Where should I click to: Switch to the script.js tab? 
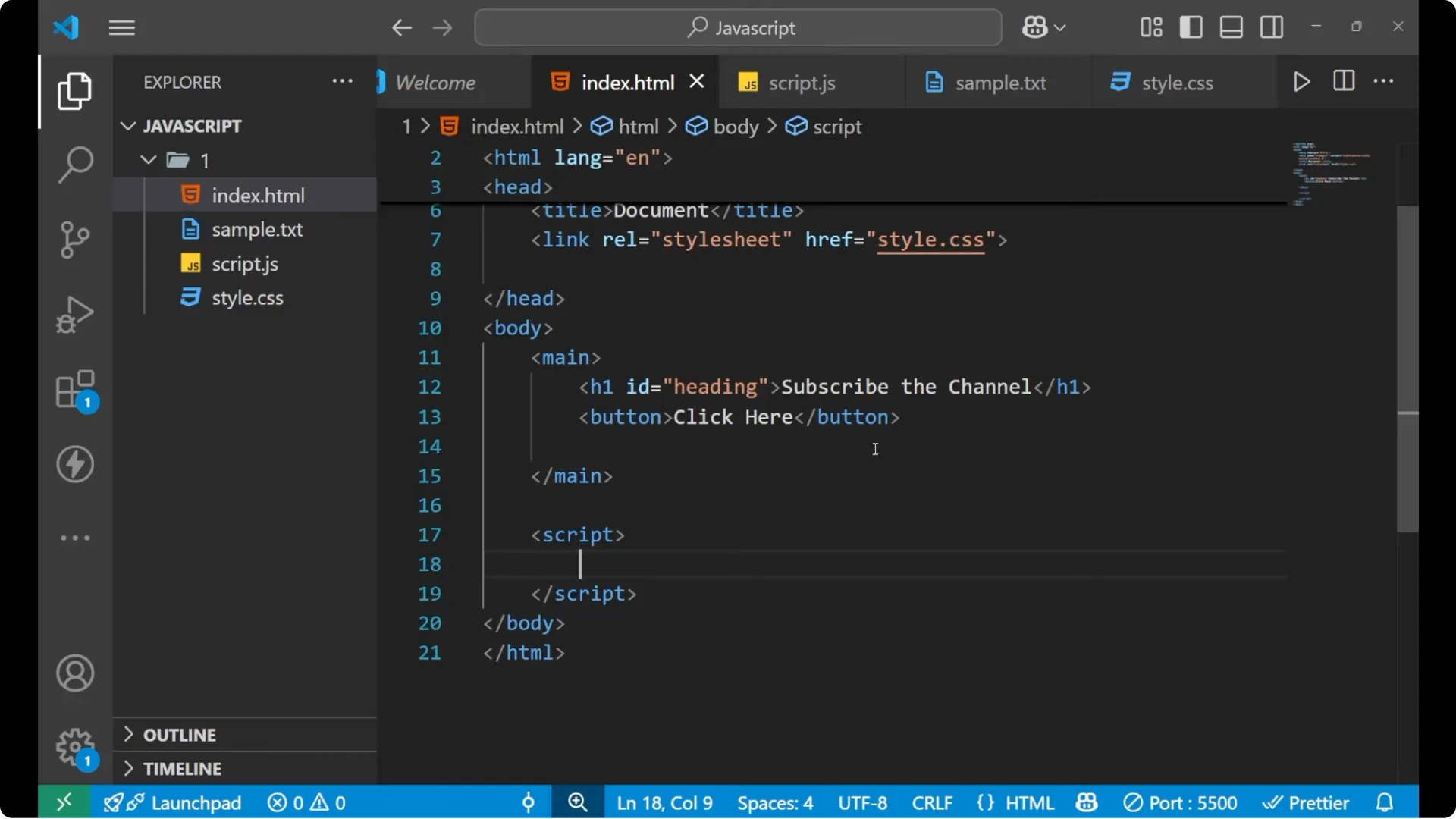click(802, 82)
